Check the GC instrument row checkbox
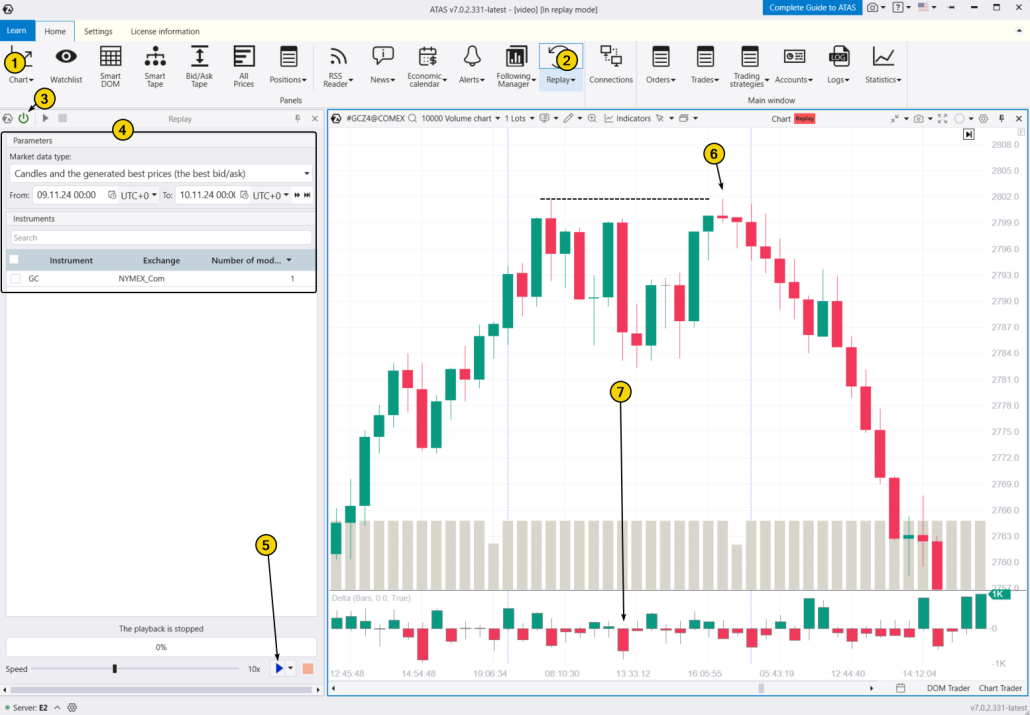1030x715 pixels. coord(14,278)
